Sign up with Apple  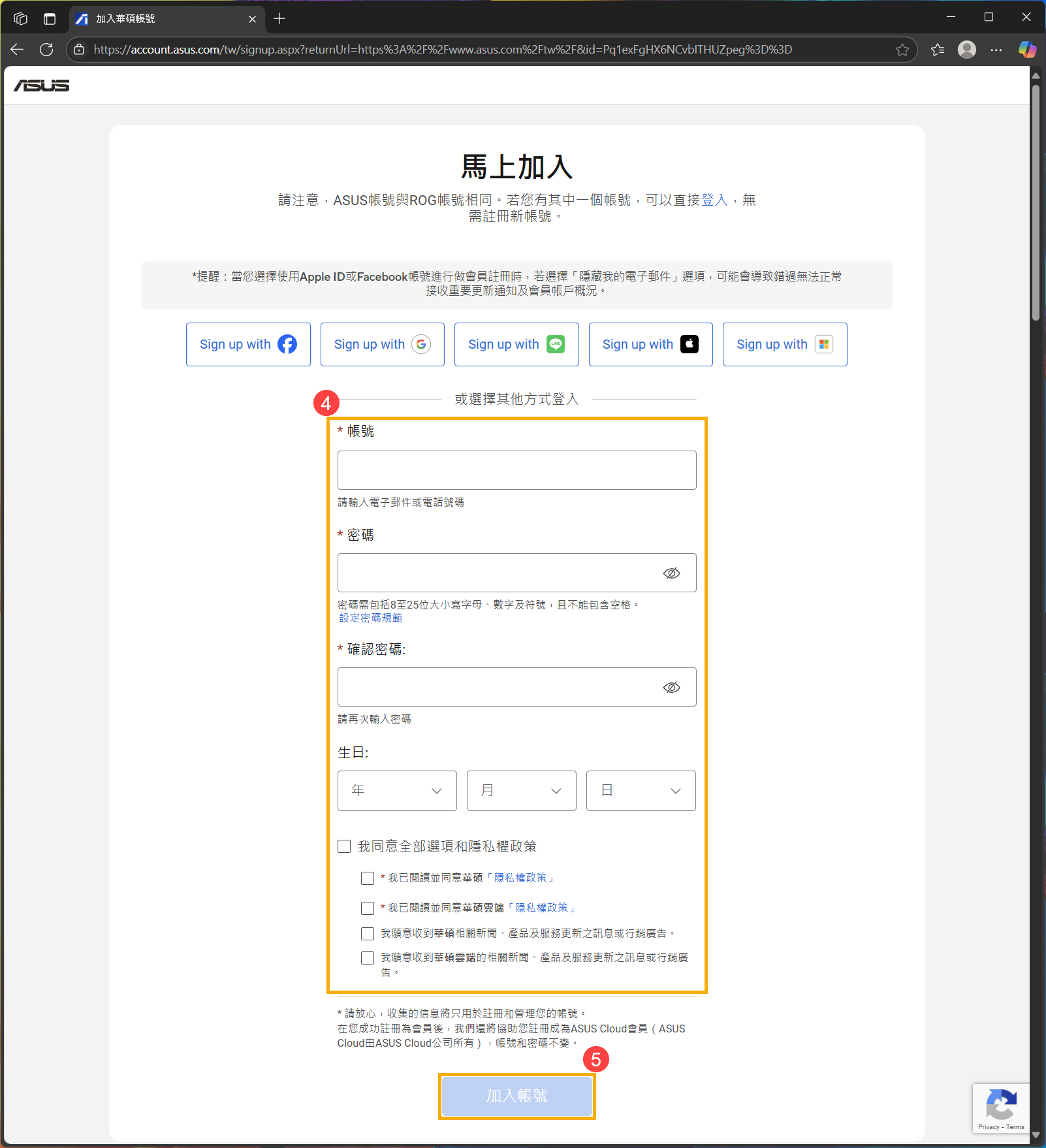[x=651, y=344]
